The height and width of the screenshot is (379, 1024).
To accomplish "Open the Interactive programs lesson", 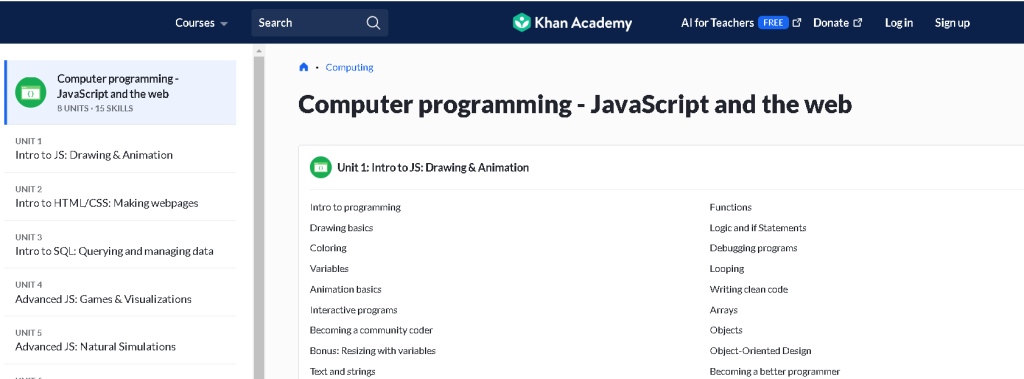I will [353, 310].
